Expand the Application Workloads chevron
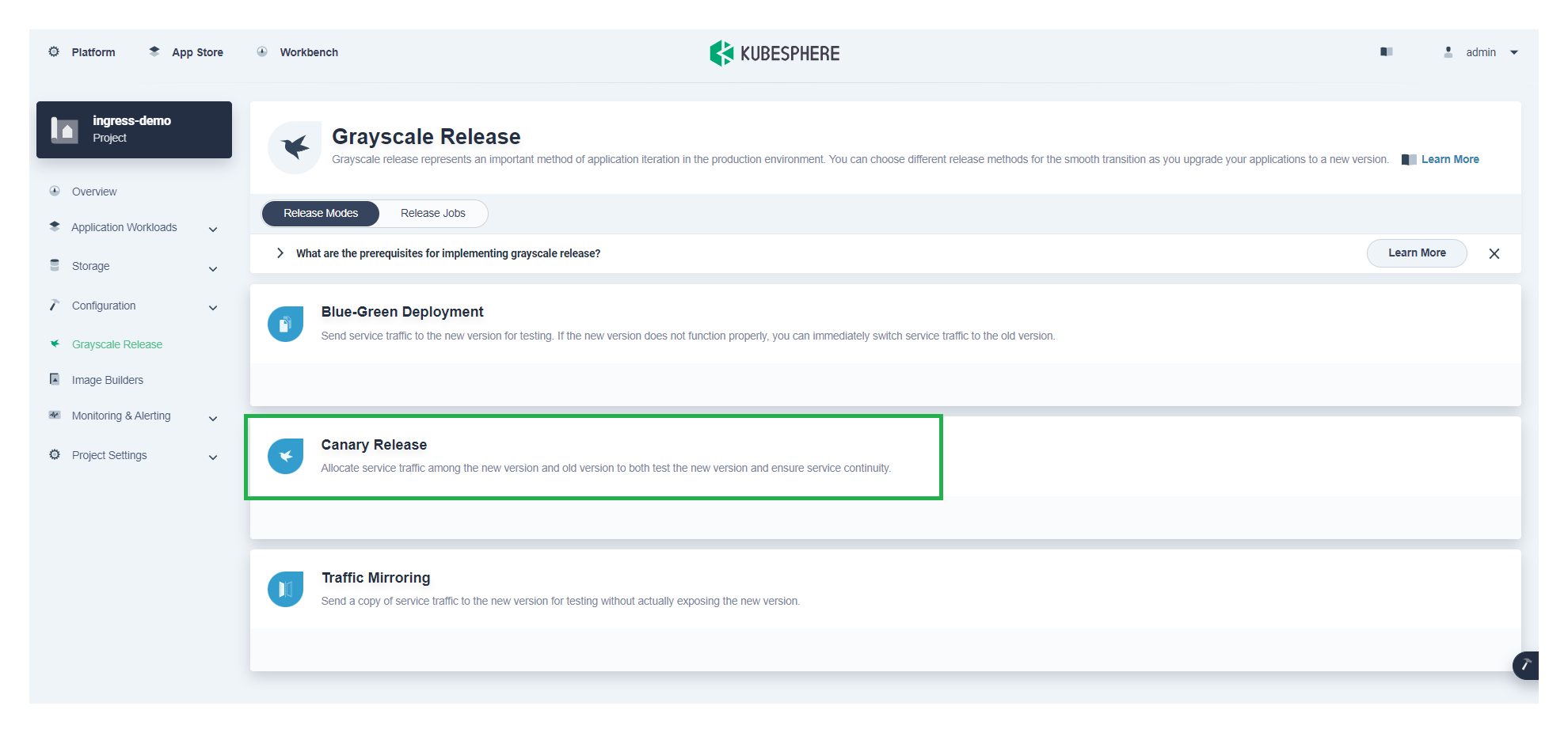Image resolution: width=1568 pixels, height=733 pixels. pyautogui.click(x=213, y=229)
